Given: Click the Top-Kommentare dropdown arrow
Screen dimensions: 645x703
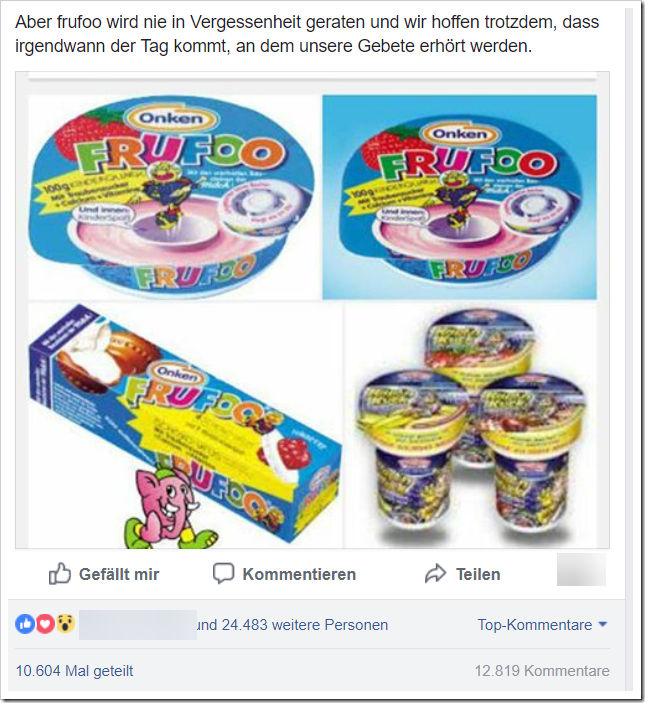Looking at the screenshot, I should (x=603, y=624).
